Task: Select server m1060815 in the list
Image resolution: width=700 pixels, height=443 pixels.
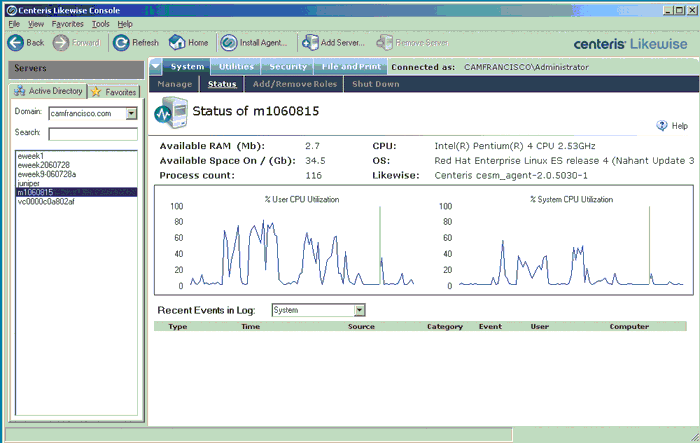Action: (76, 192)
